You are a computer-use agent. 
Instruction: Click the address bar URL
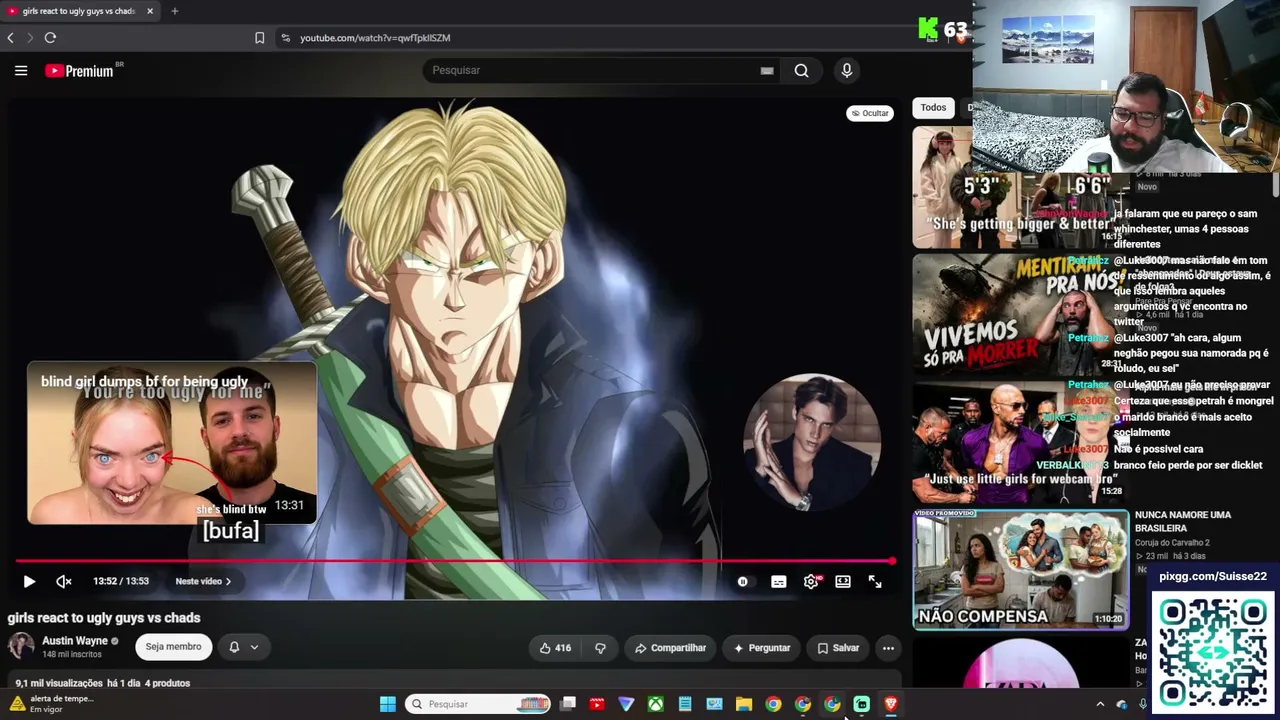point(375,38)
